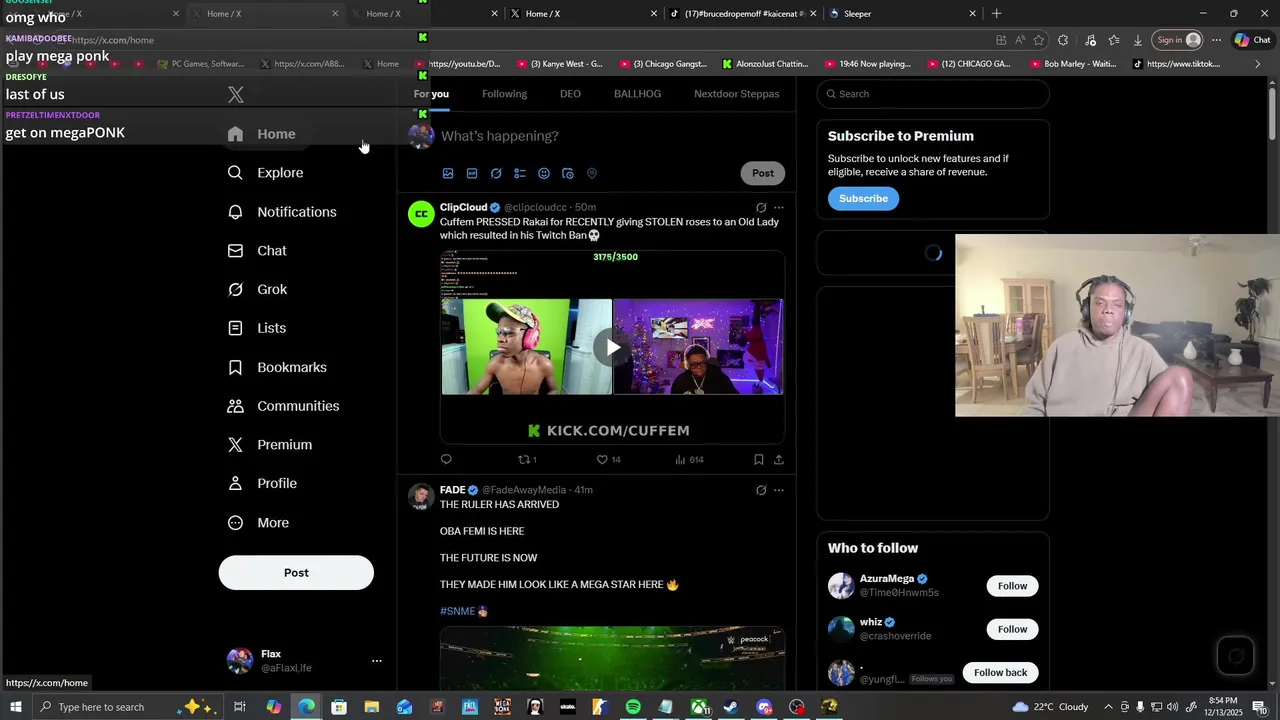Open the TikTok brucedropemoff browser tab

click(742, 14)
